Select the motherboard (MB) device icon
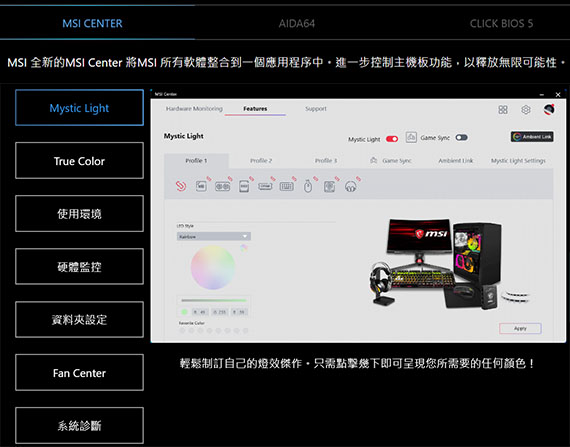 click(201, 186)
